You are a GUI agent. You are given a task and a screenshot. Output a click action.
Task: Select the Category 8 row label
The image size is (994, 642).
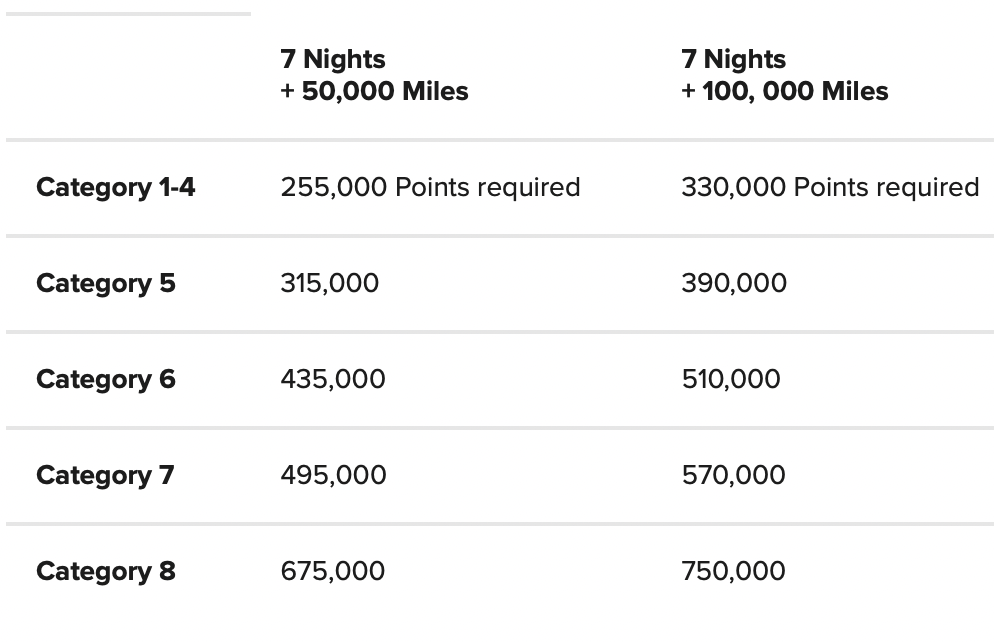pos(106,572)
